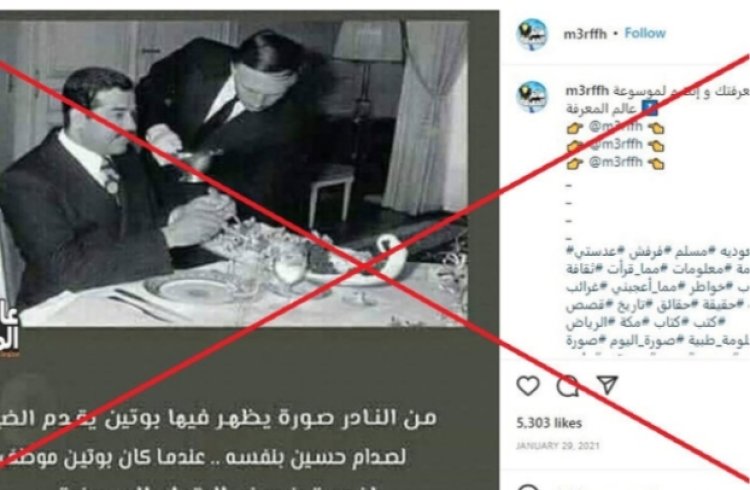Open the middle @m3rffh mention in caption

tap(616, 144)
